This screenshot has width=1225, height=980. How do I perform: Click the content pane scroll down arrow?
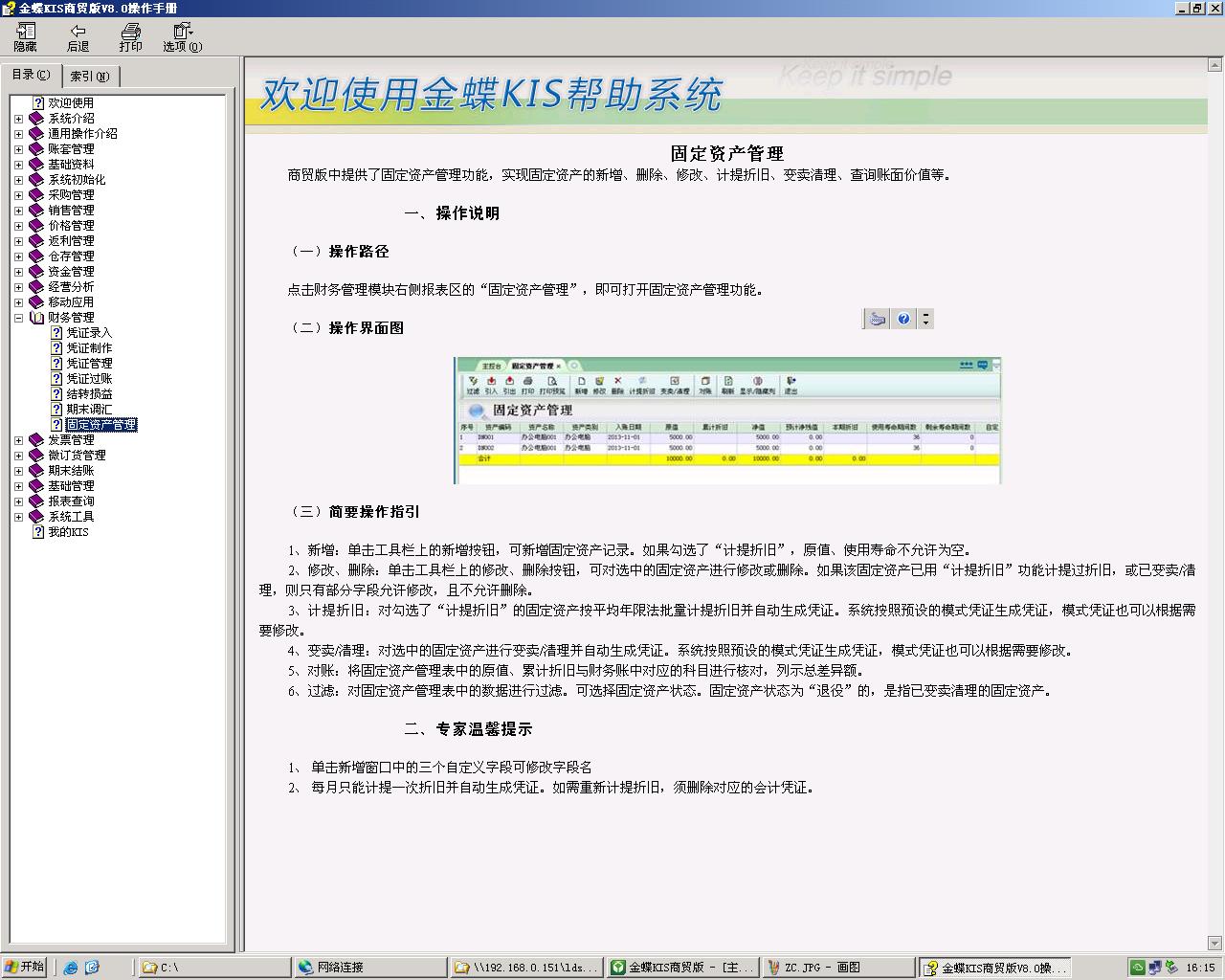pos(1215,943)
